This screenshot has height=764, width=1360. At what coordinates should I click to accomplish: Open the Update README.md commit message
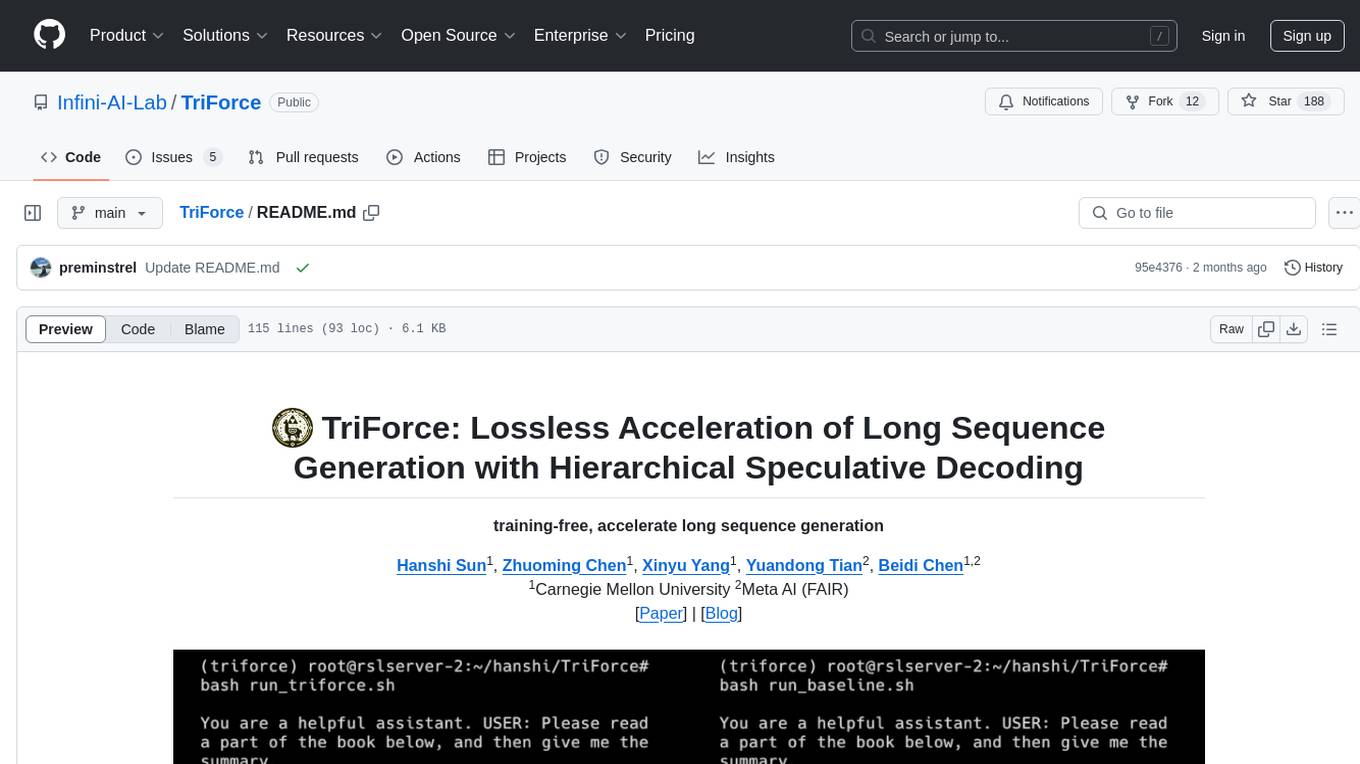pyautogui.click(x=212, y=268)
